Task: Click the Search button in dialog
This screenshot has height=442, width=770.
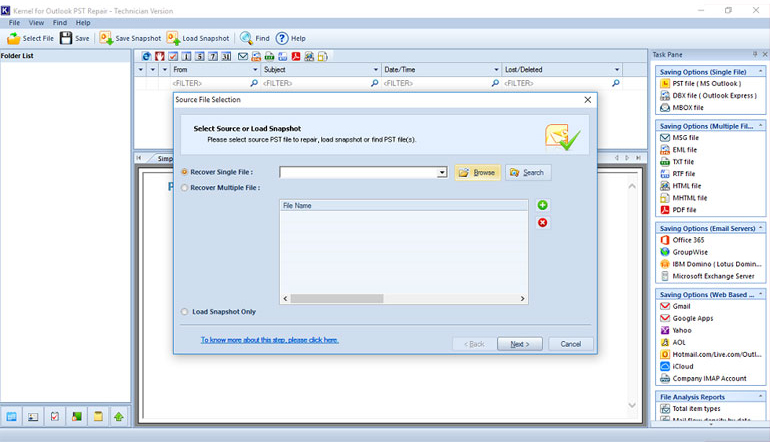Action: pos(528,172)
